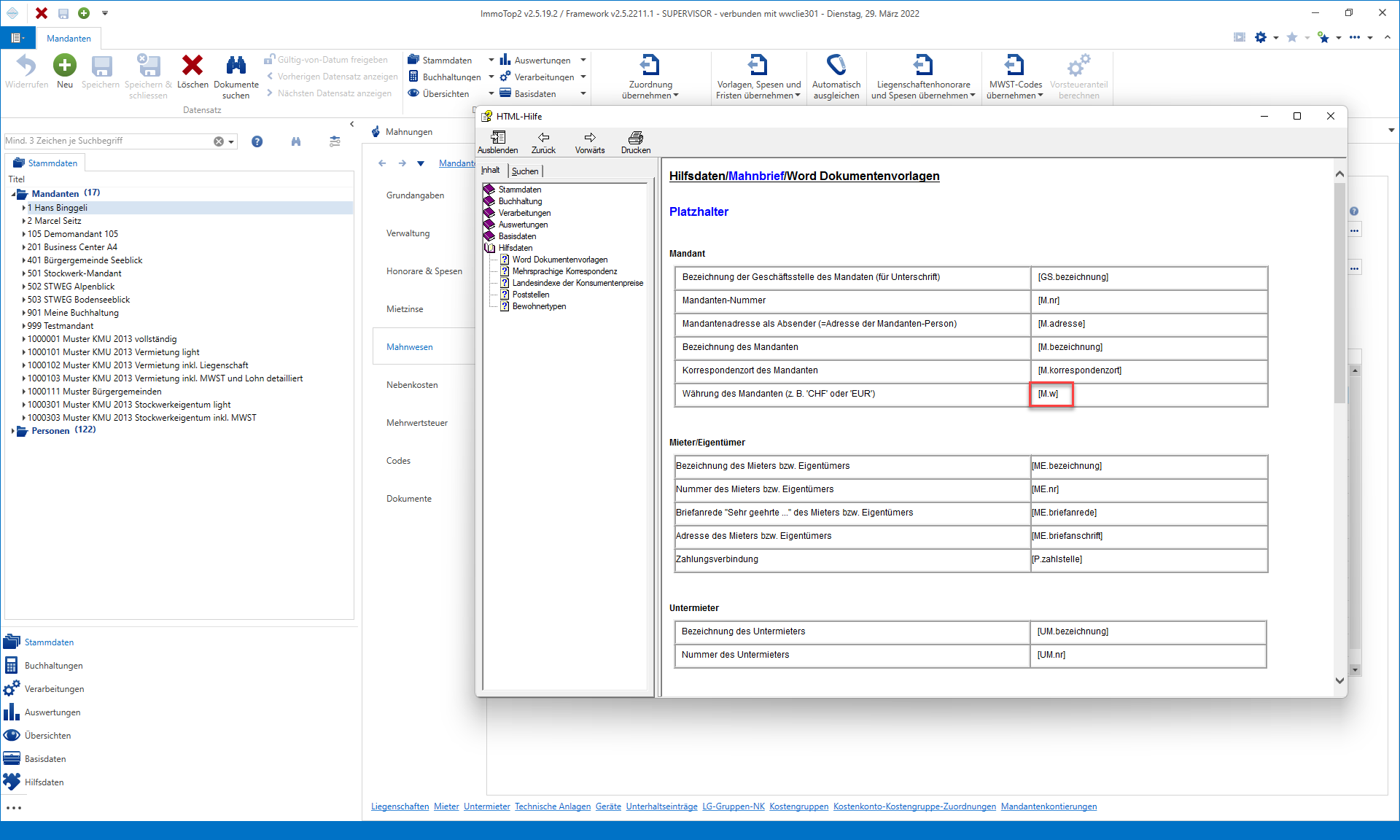The image size is (1400, 840).
Task: Click binoculars search icon next to search box
Action: point(296,141)
